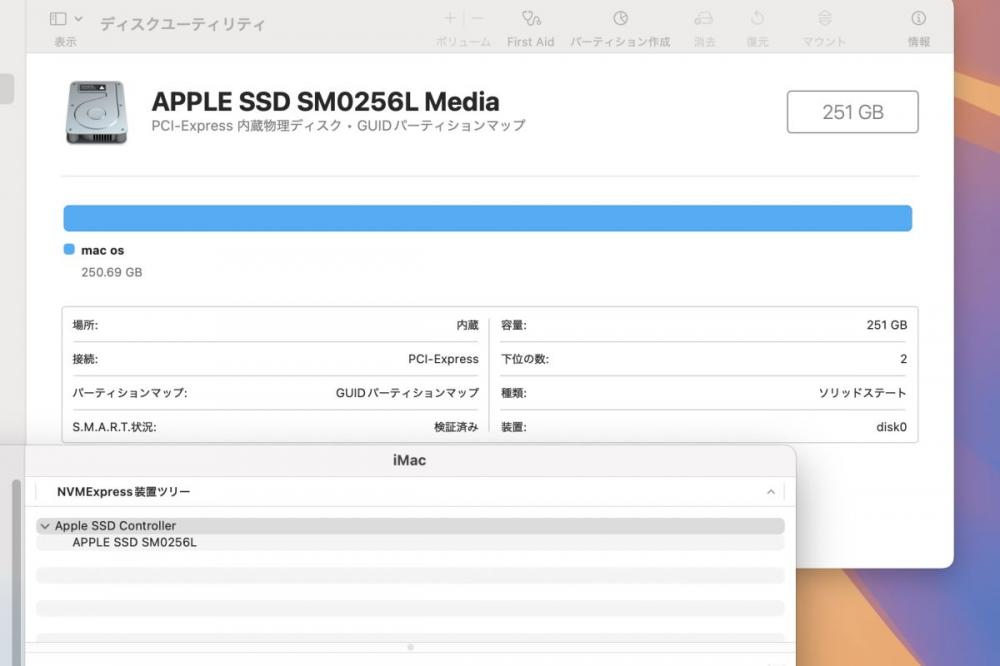
Task: Click the GUID partition map value
Action: (x=407, y=393)
